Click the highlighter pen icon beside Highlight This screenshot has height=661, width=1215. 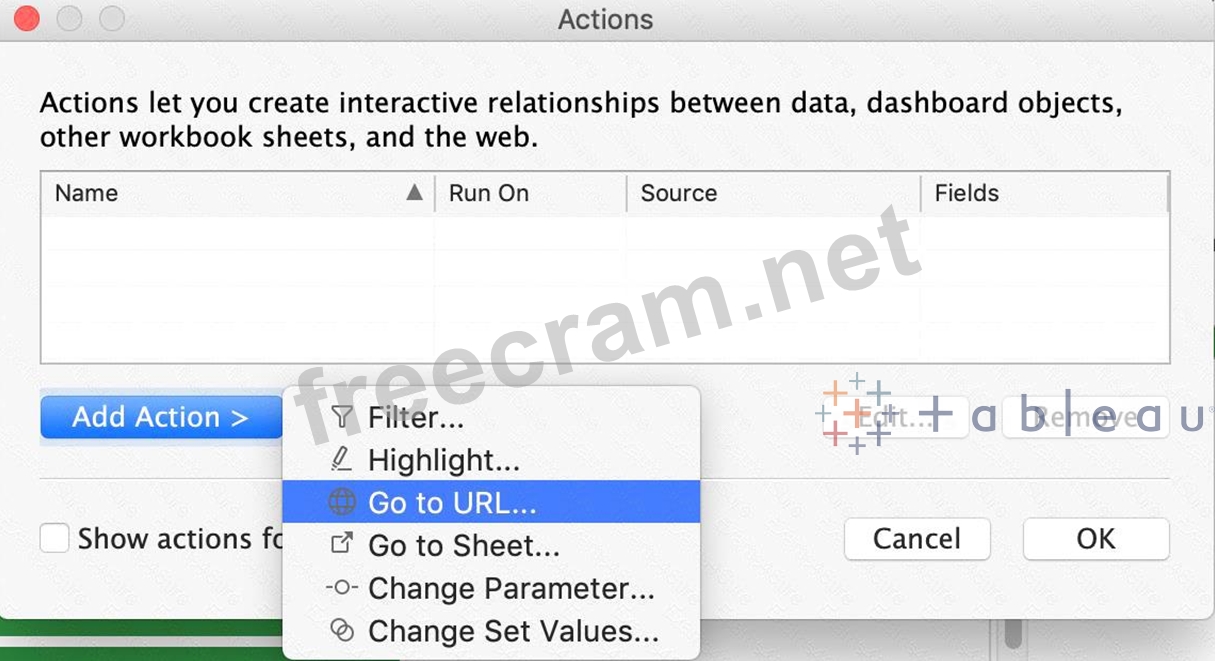pyautogui.click(x=342, y=460)
